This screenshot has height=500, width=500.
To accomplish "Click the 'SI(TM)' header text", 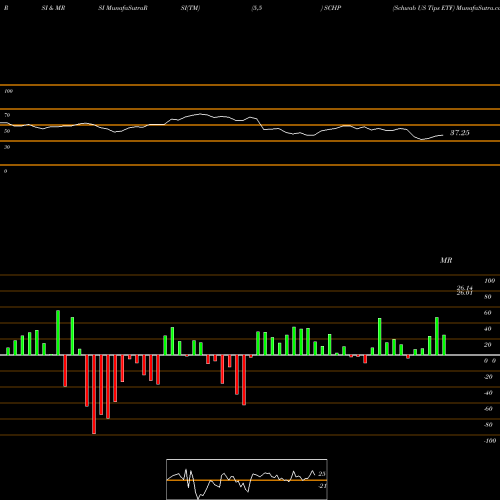I will (190, 8).
